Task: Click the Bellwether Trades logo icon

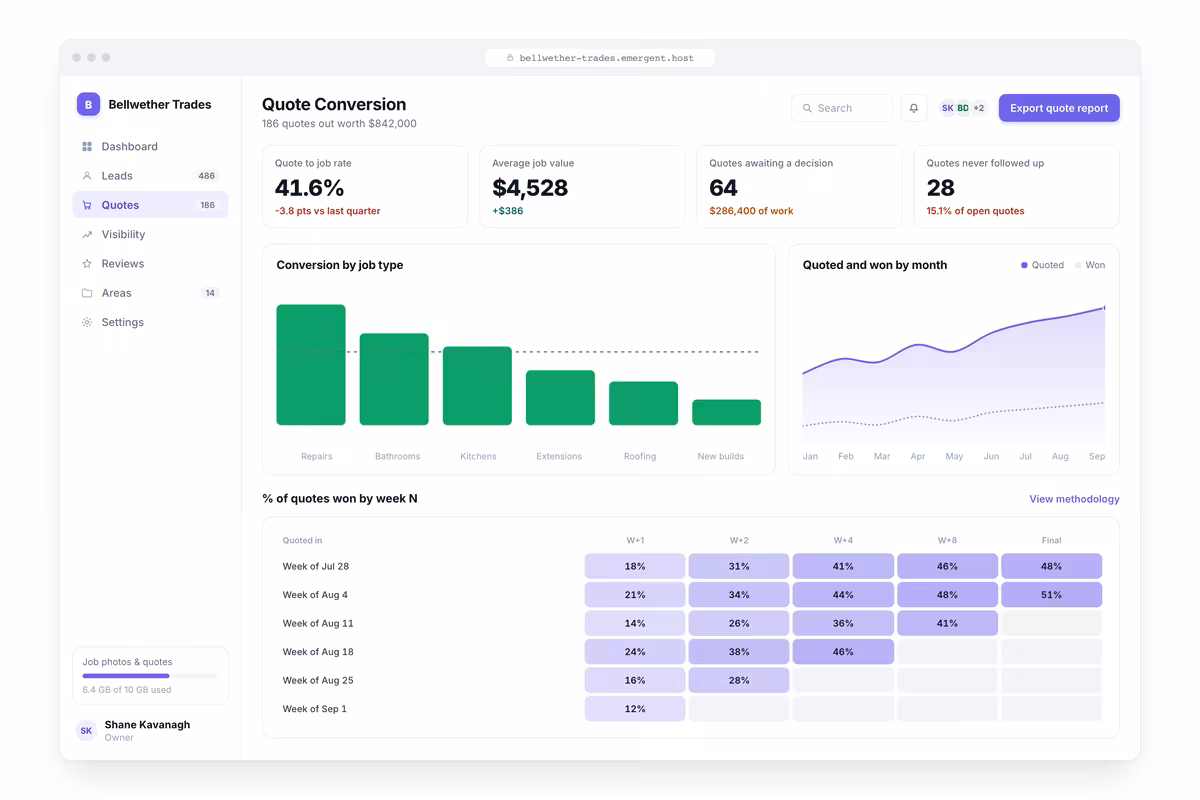Action: (88, 104)
